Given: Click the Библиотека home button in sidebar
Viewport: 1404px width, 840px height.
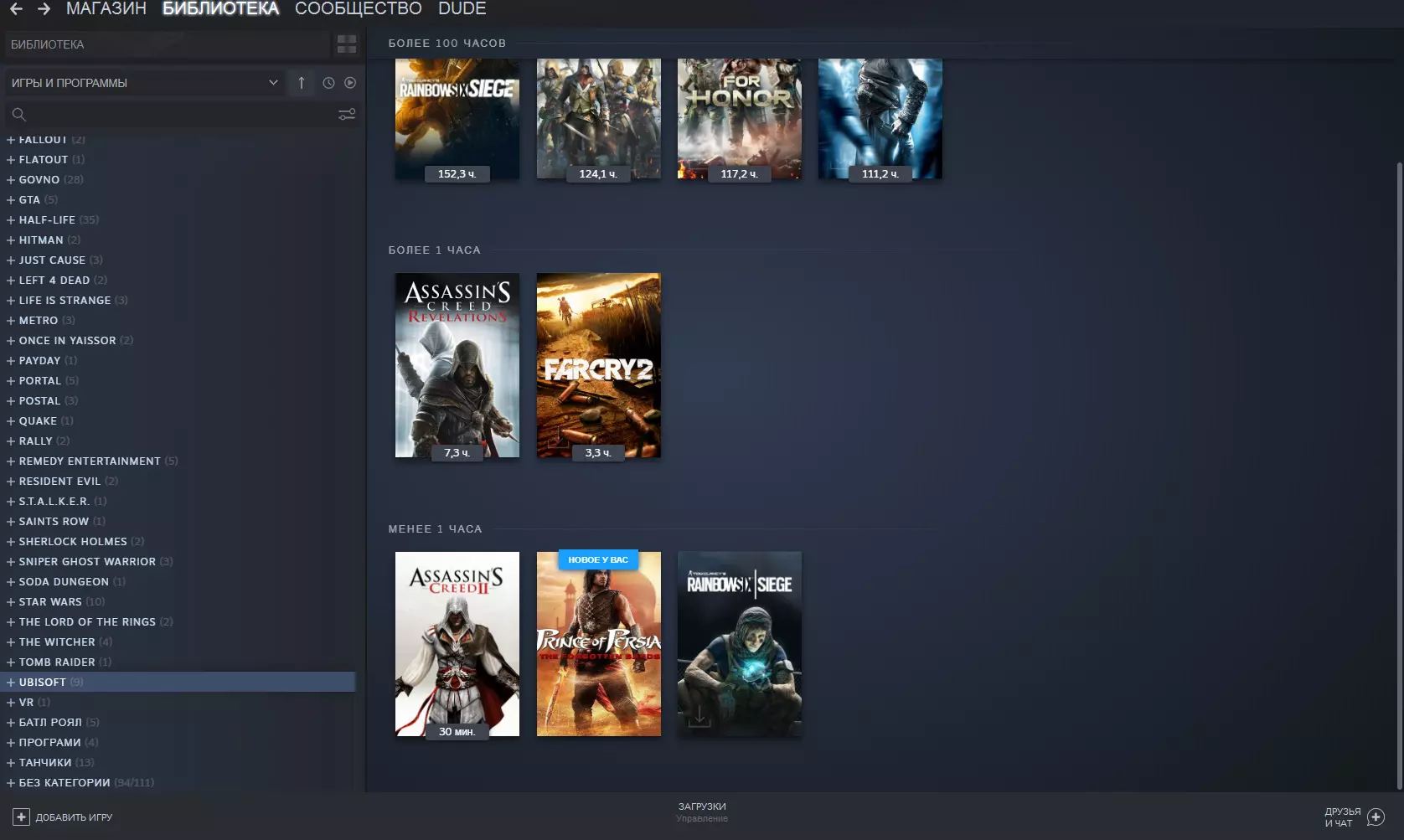Looking at the screenshot, I should click(168, 44).
